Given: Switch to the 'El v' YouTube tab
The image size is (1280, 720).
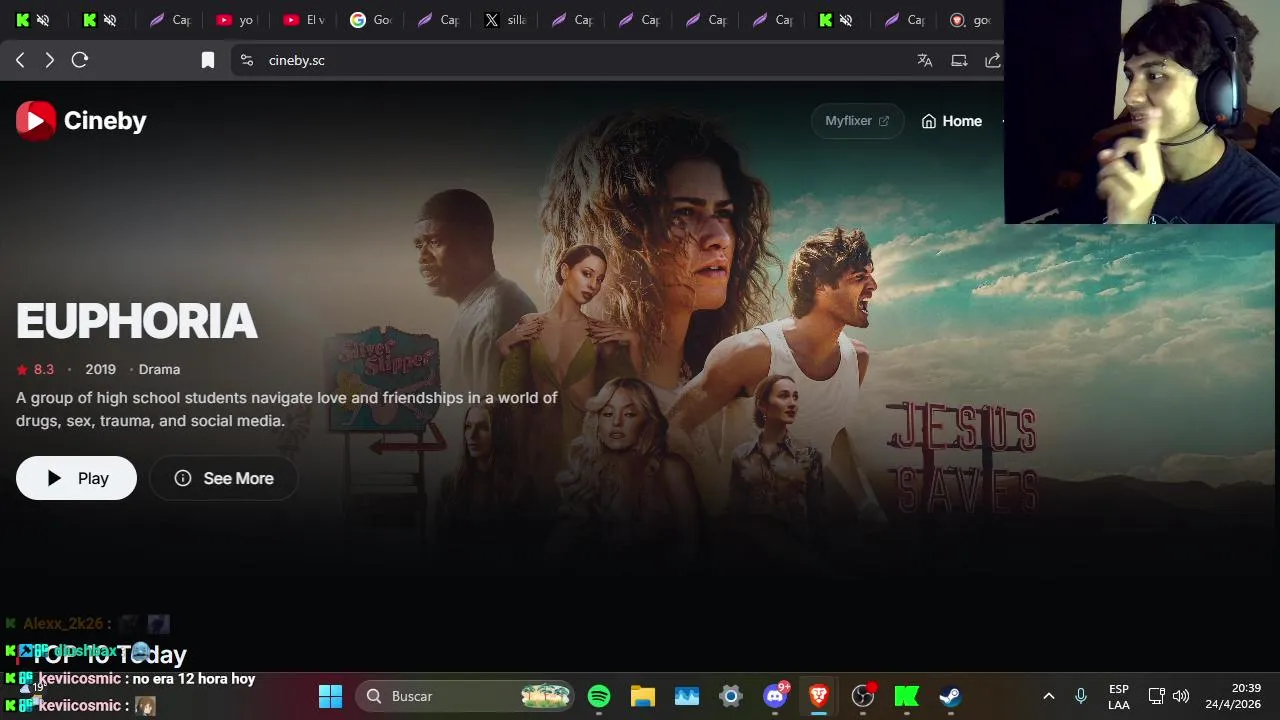Looking at the screenshot, I should point(304,20).
